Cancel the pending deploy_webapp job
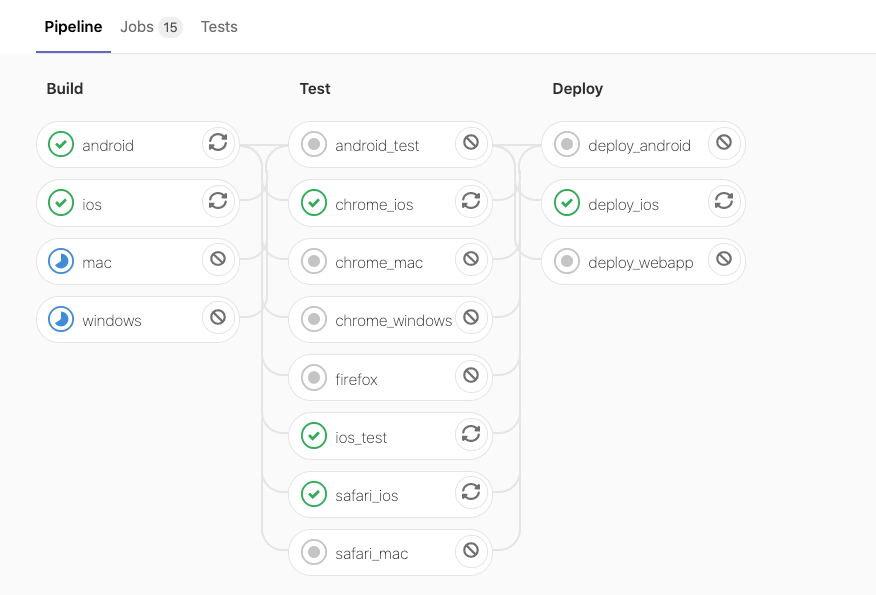 [724, 261]
